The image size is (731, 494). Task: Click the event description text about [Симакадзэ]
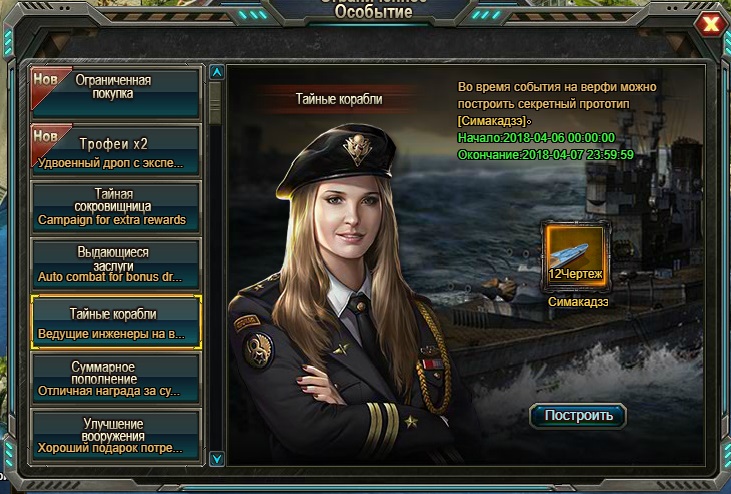(x=557, y=104)
